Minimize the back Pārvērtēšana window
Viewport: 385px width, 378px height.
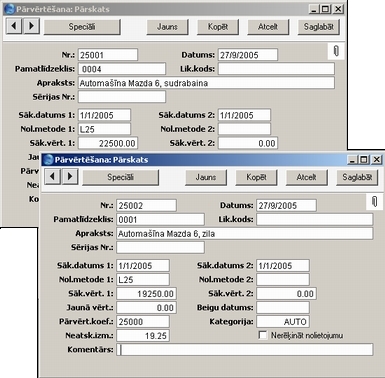point(314,9)
